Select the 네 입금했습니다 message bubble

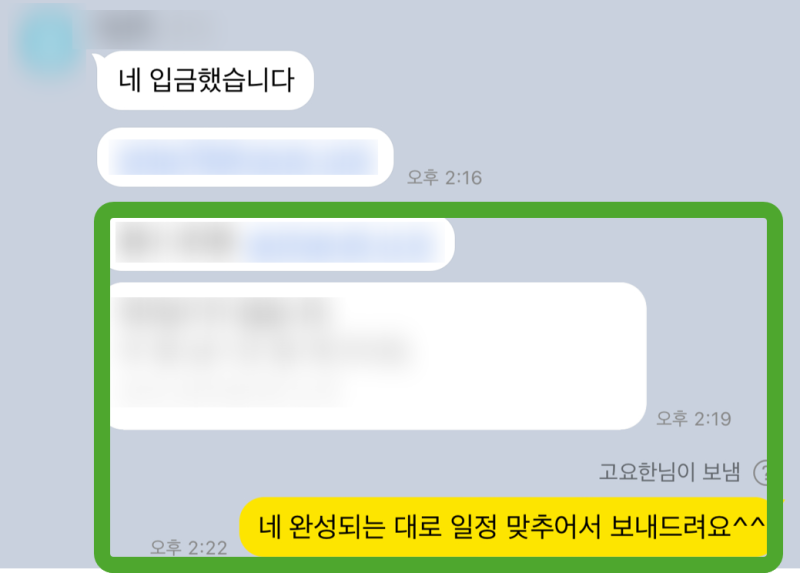coord(205,80)
